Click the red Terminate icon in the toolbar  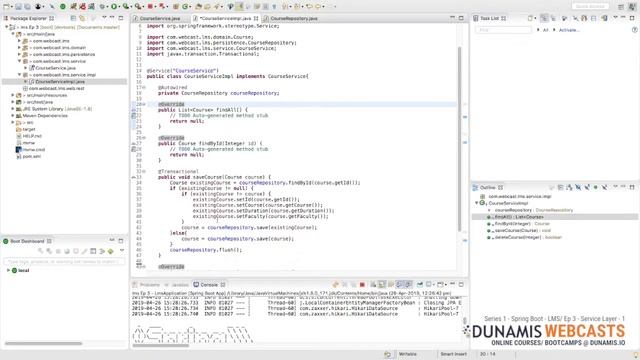tap(150, 7)
